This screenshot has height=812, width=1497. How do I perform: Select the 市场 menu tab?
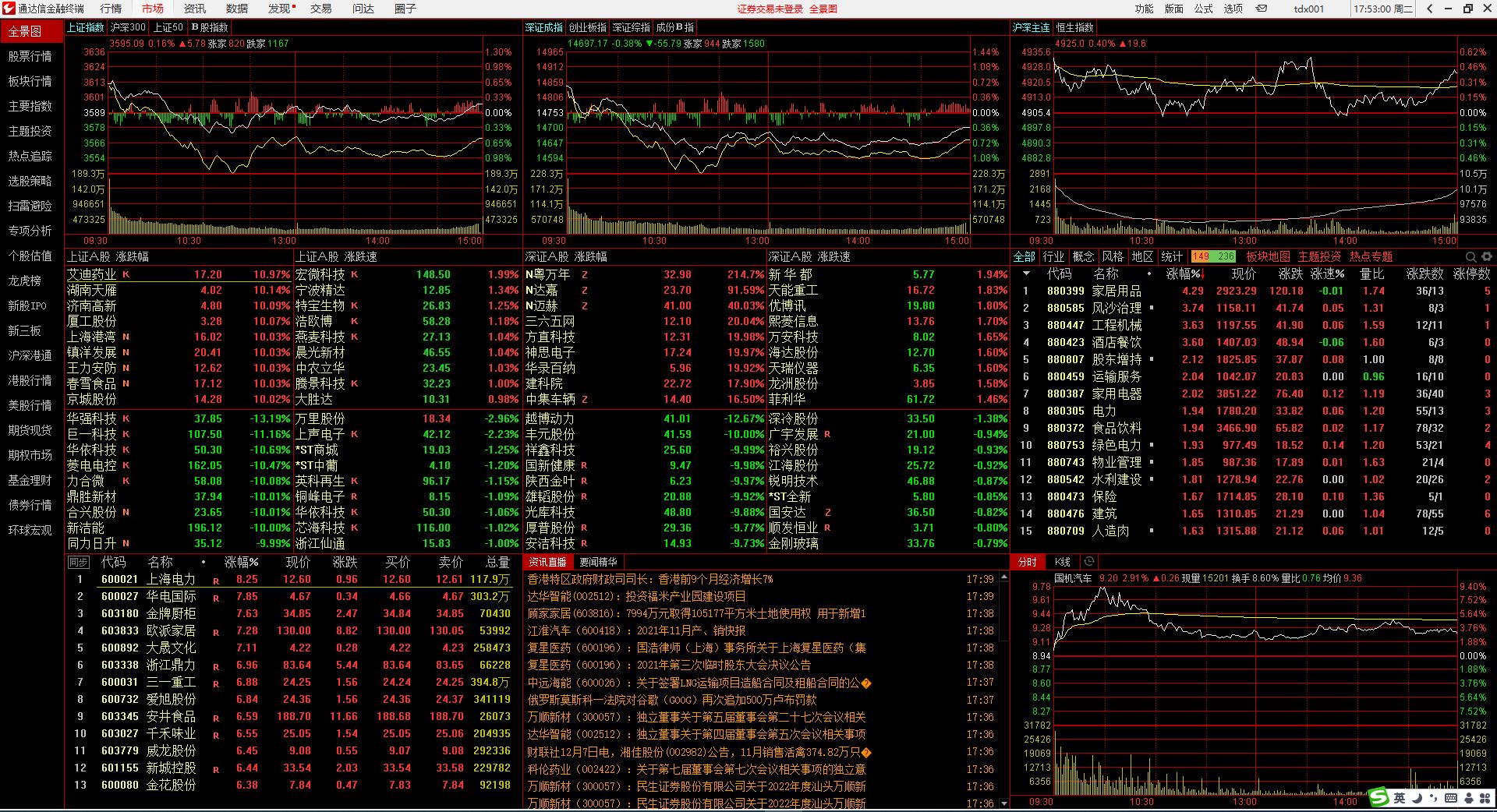tap(153, 9)
